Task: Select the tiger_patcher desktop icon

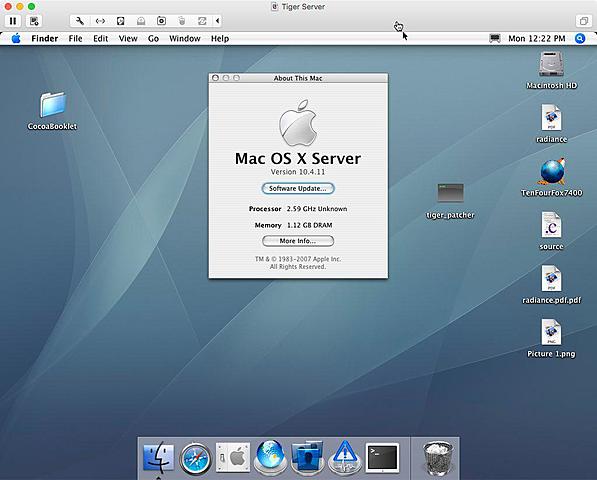Action: [450, 201]
